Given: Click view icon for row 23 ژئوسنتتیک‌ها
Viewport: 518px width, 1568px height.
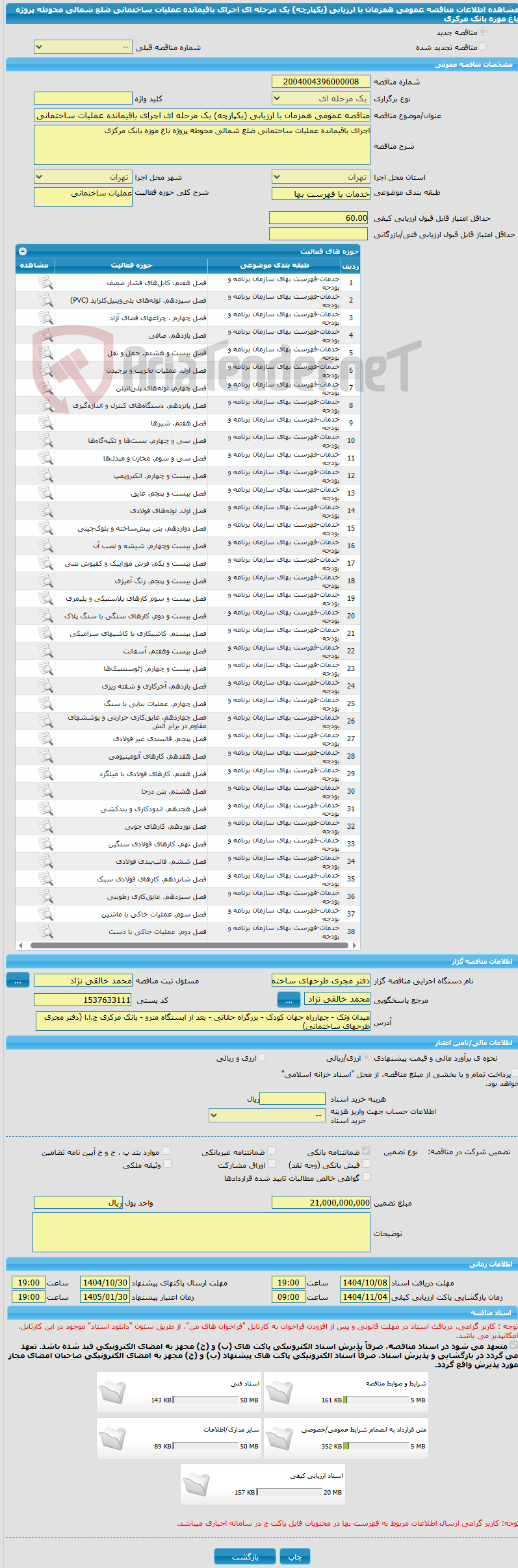Looking at the screenshot, I should 45,668.
